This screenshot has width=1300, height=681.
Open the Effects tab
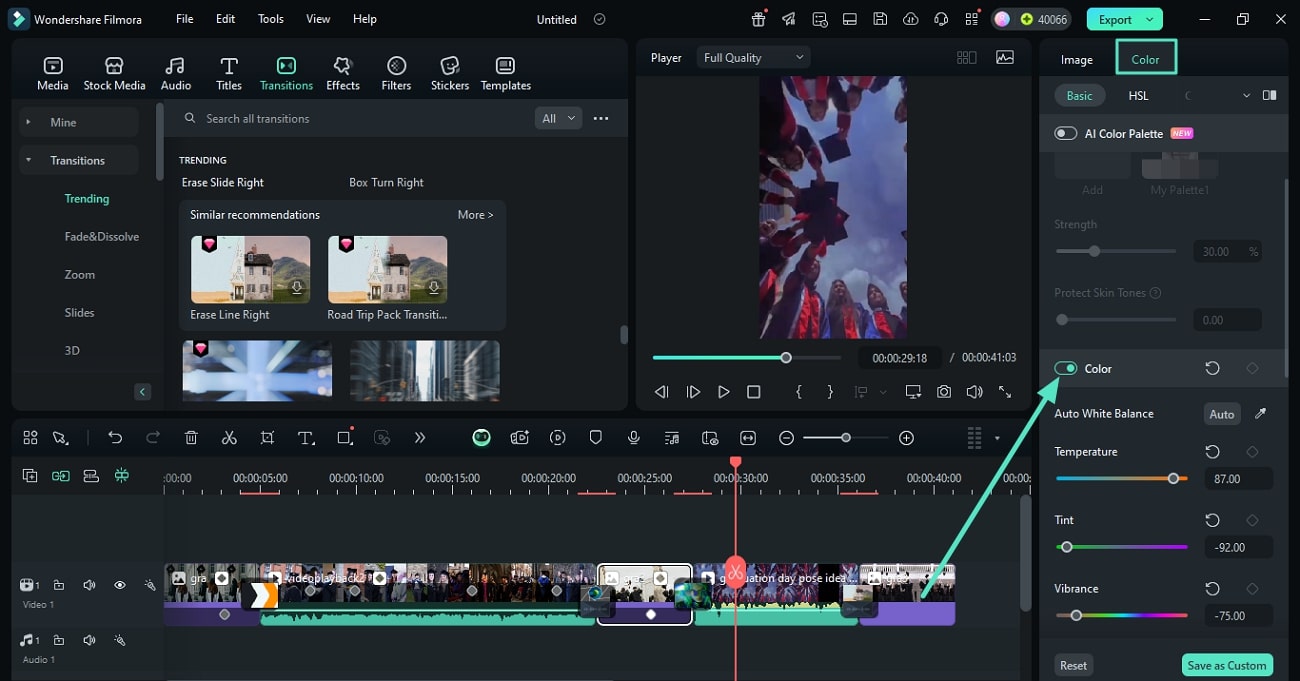343,74
